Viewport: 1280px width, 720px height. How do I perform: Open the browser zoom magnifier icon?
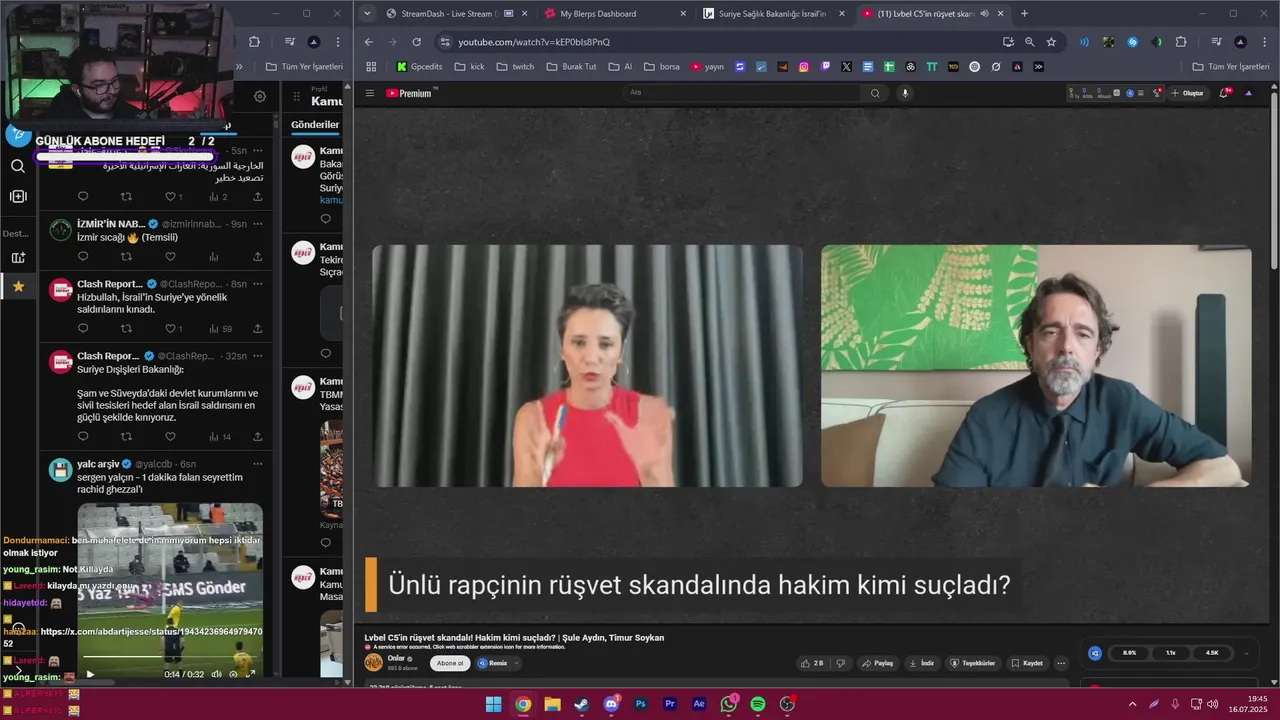point(1030,42)
